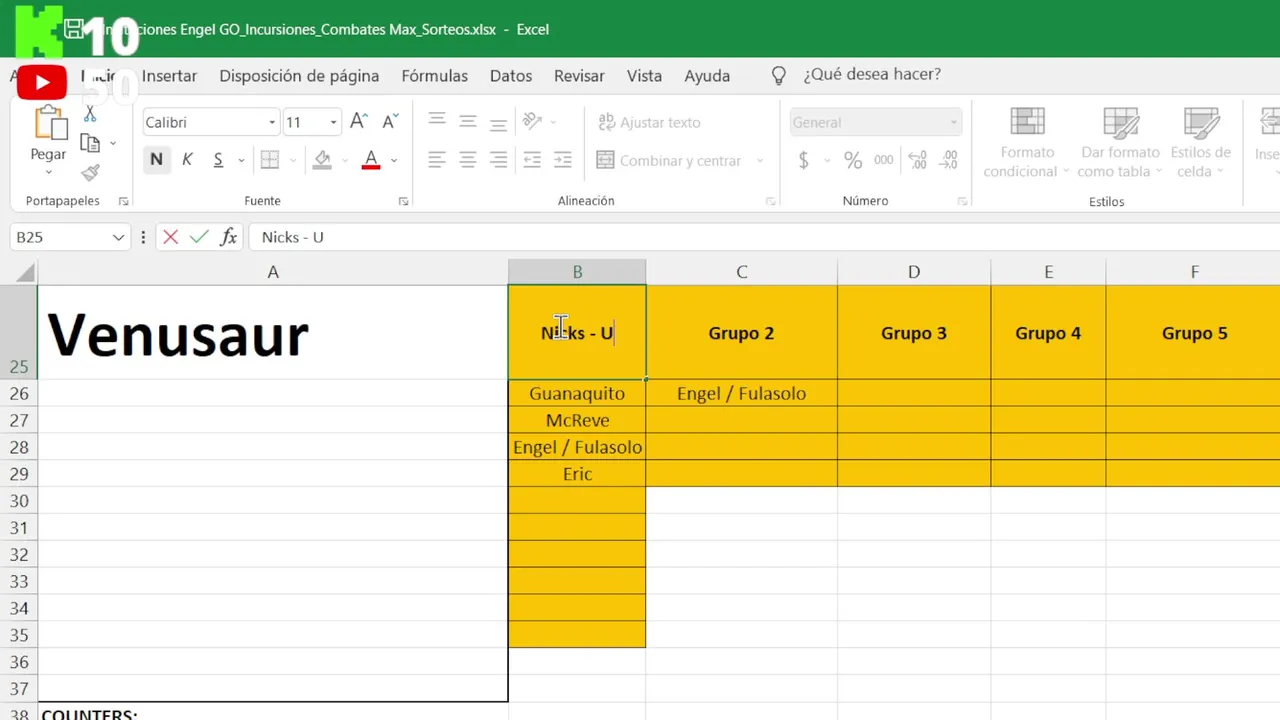The image size is (1280, 720).
Task: Confirm the entry with the checkmark
Action: 199,237
